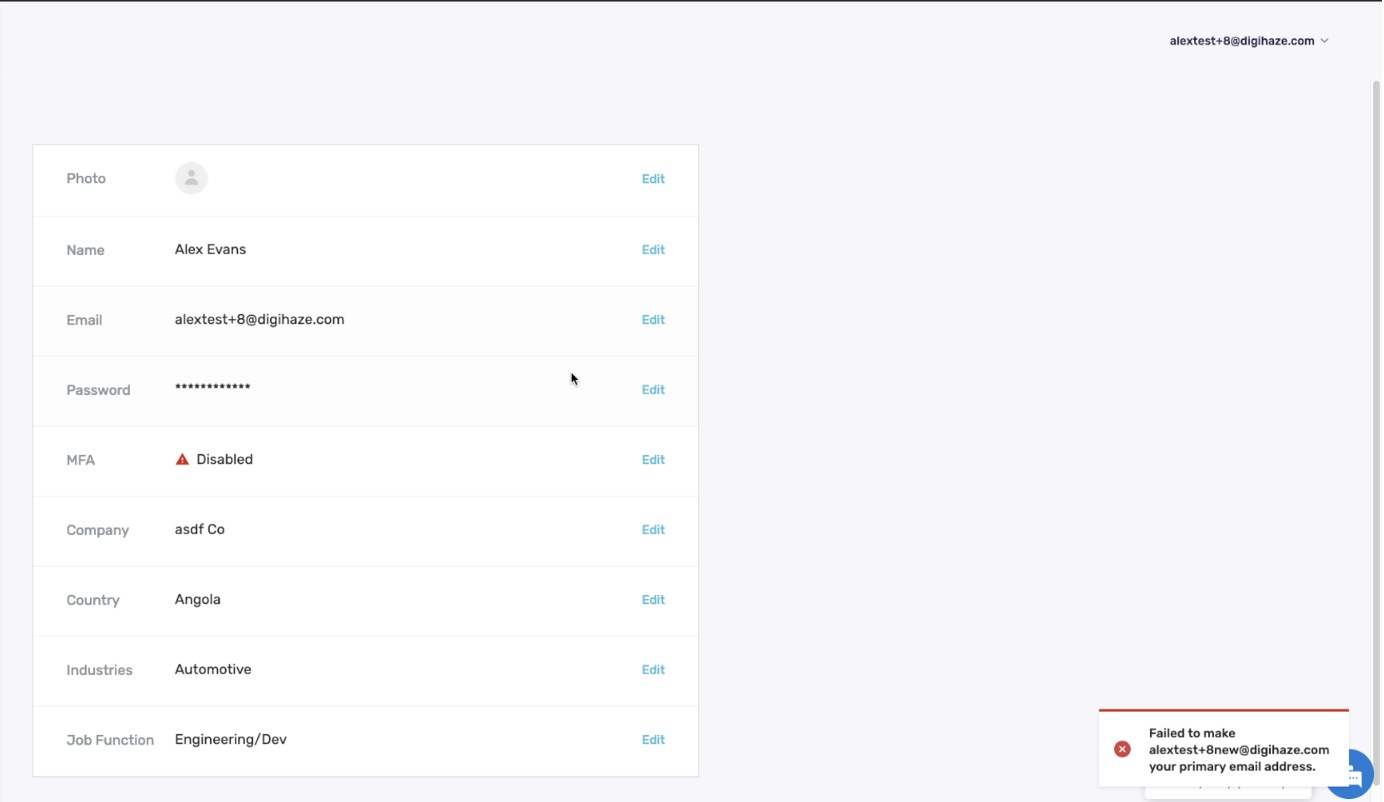Change Country via its Edit link
The width and height of the screenshot is (1384, 802).
(653, 600)
